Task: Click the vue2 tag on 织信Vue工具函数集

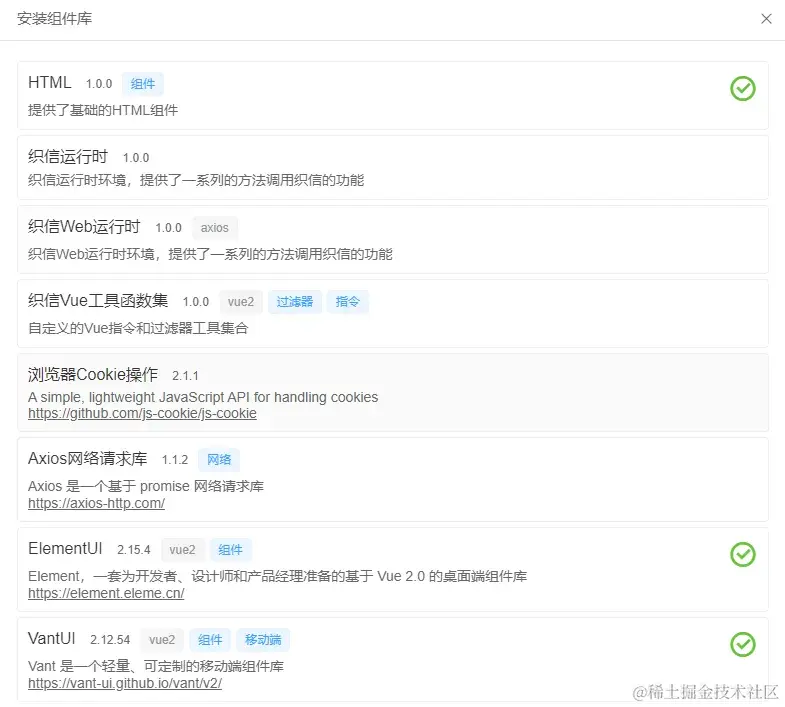Action: pyautogui.click(x=241, y=302)
